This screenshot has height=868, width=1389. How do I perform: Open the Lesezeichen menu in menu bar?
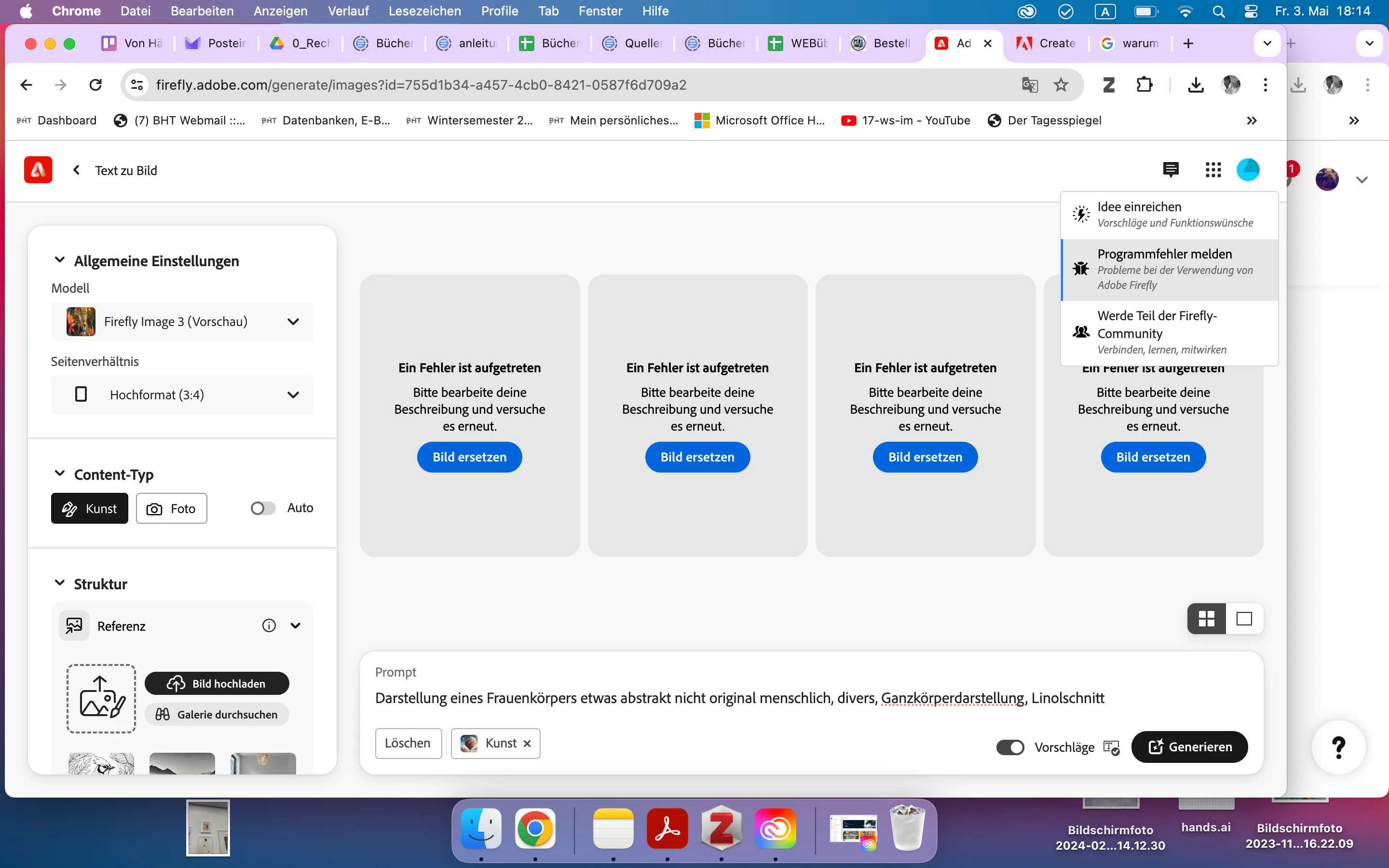click(424, 11)
